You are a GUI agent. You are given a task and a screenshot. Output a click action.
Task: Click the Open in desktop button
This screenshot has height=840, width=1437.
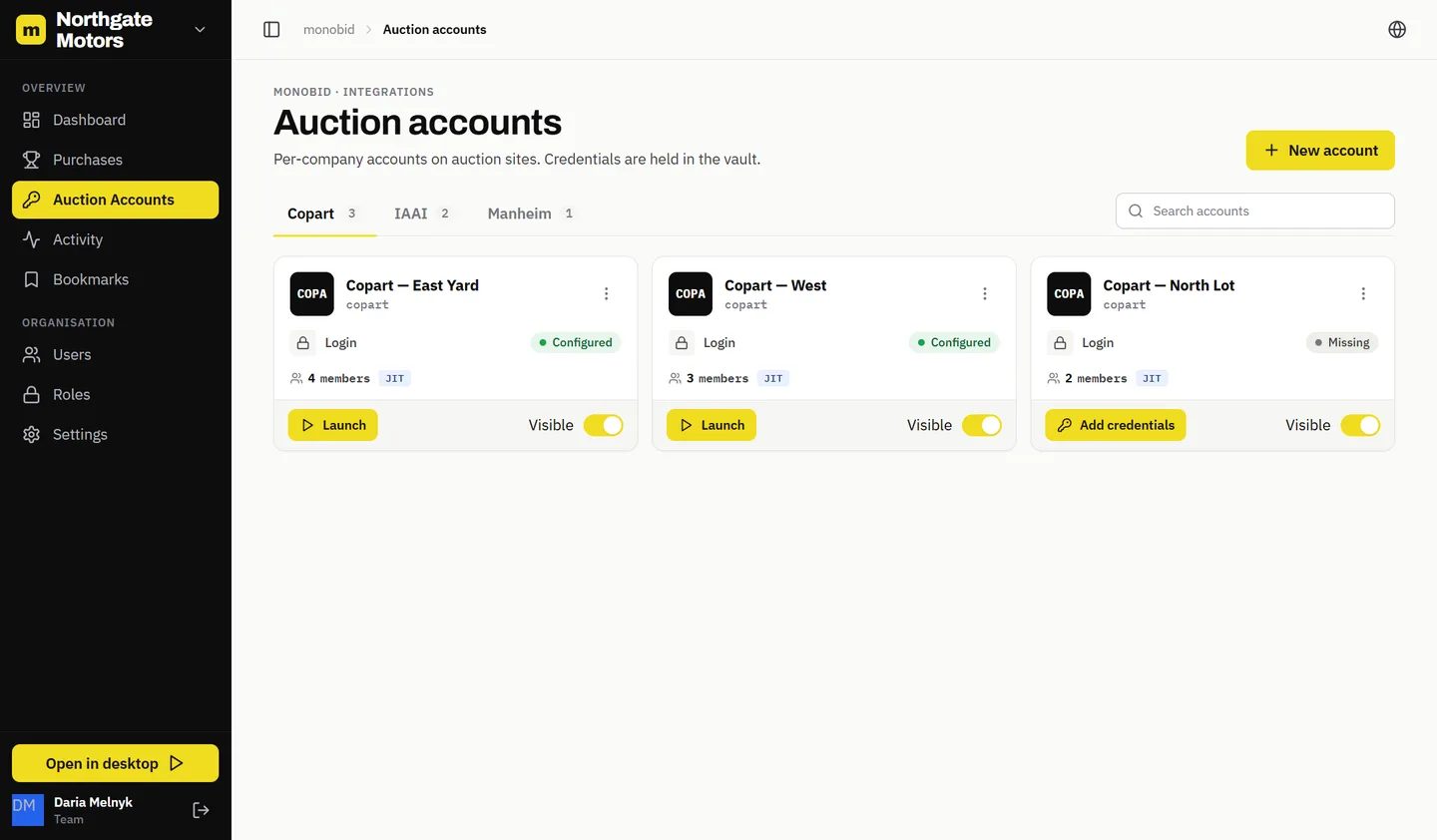115,763
